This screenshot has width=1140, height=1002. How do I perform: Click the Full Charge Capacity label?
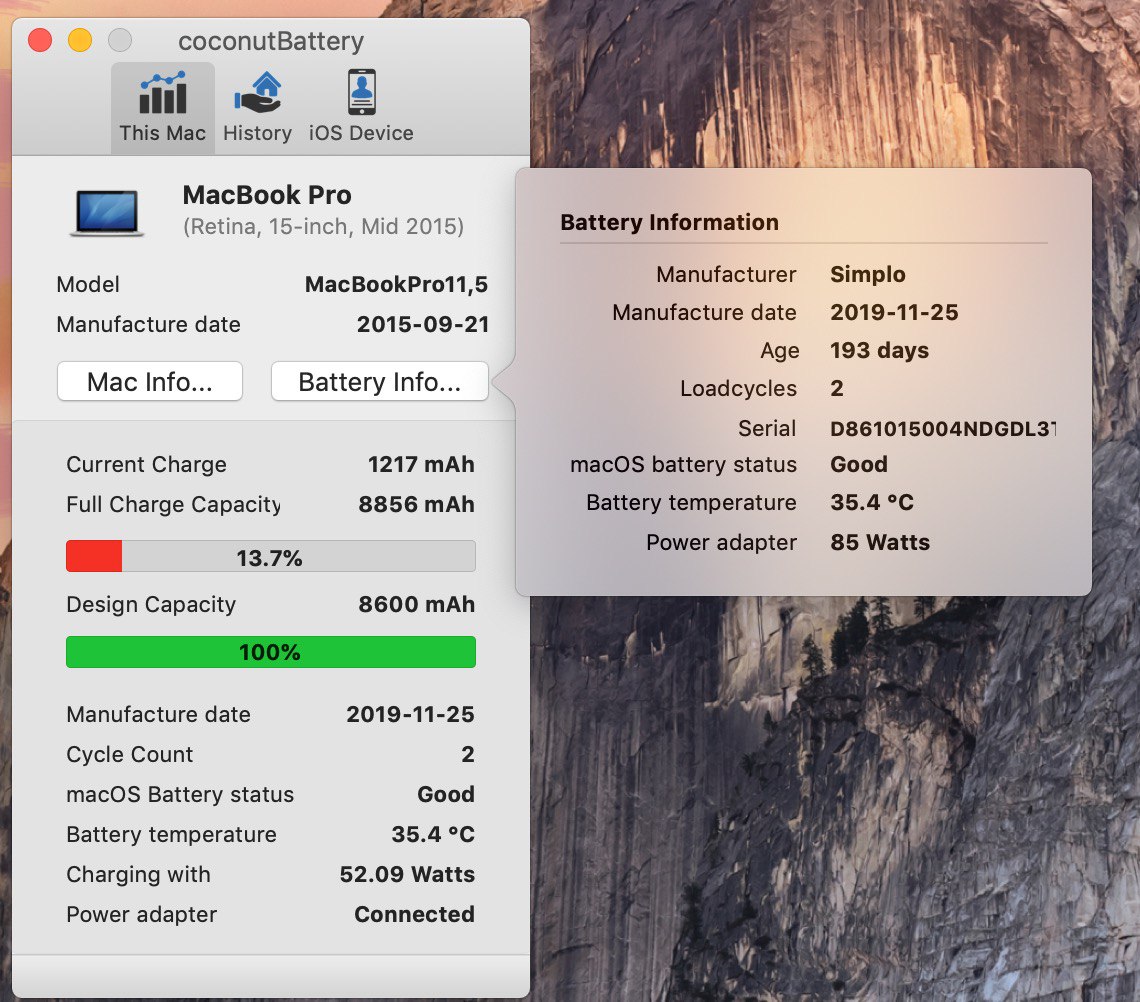pyautogui.click(x=173, y=505)
